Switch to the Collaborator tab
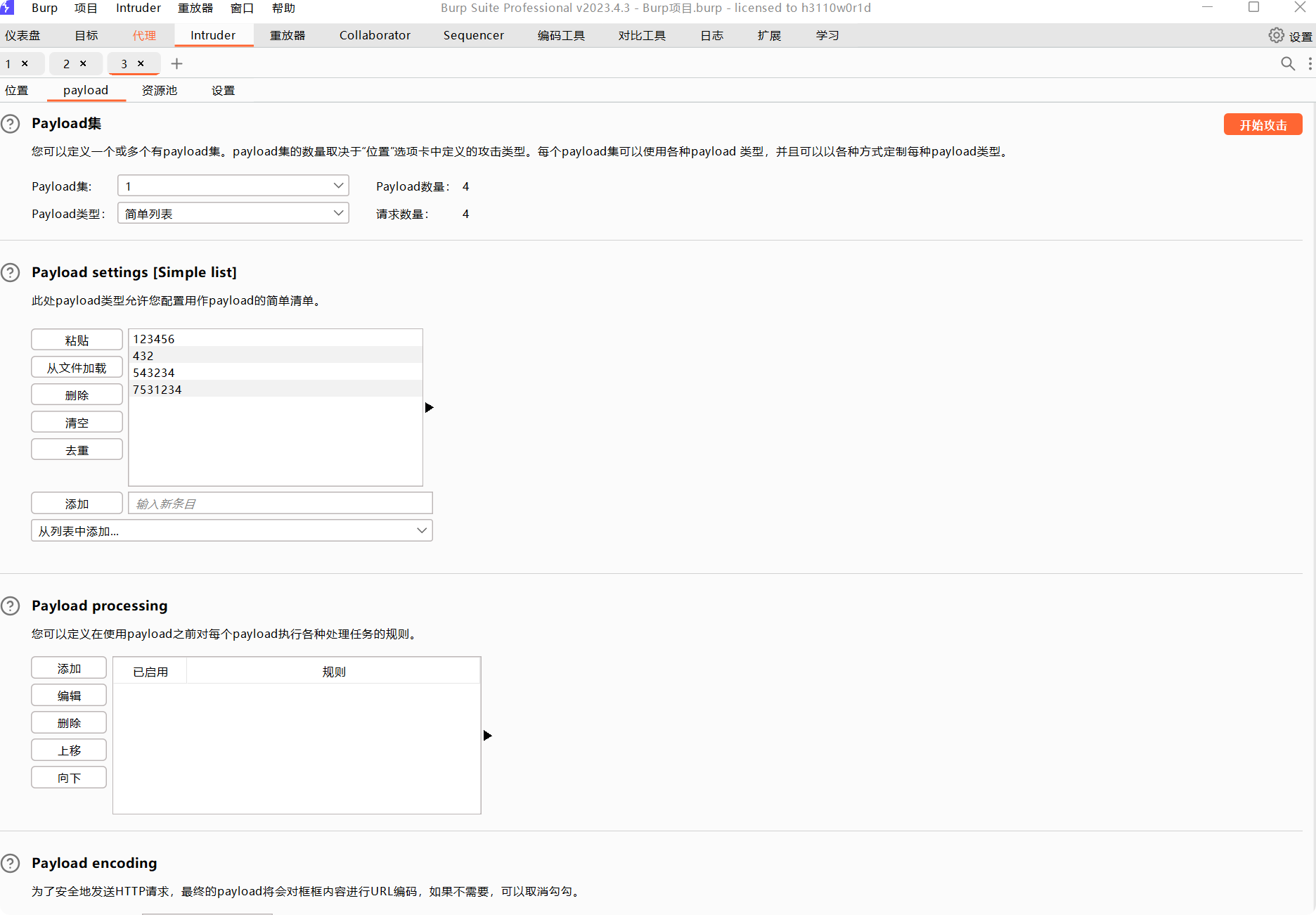 [375, 35]
